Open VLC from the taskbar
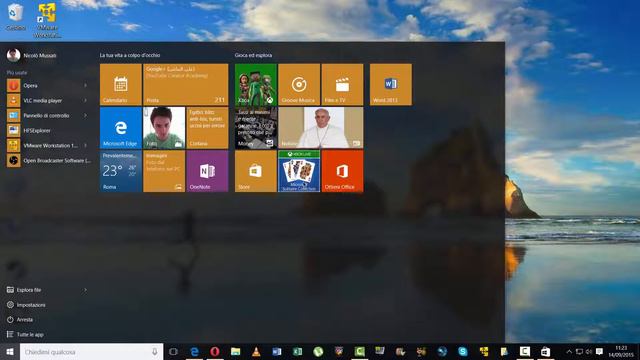Viewport: 640px width, 360px height. pyautogui.click(x=256, y=351)
